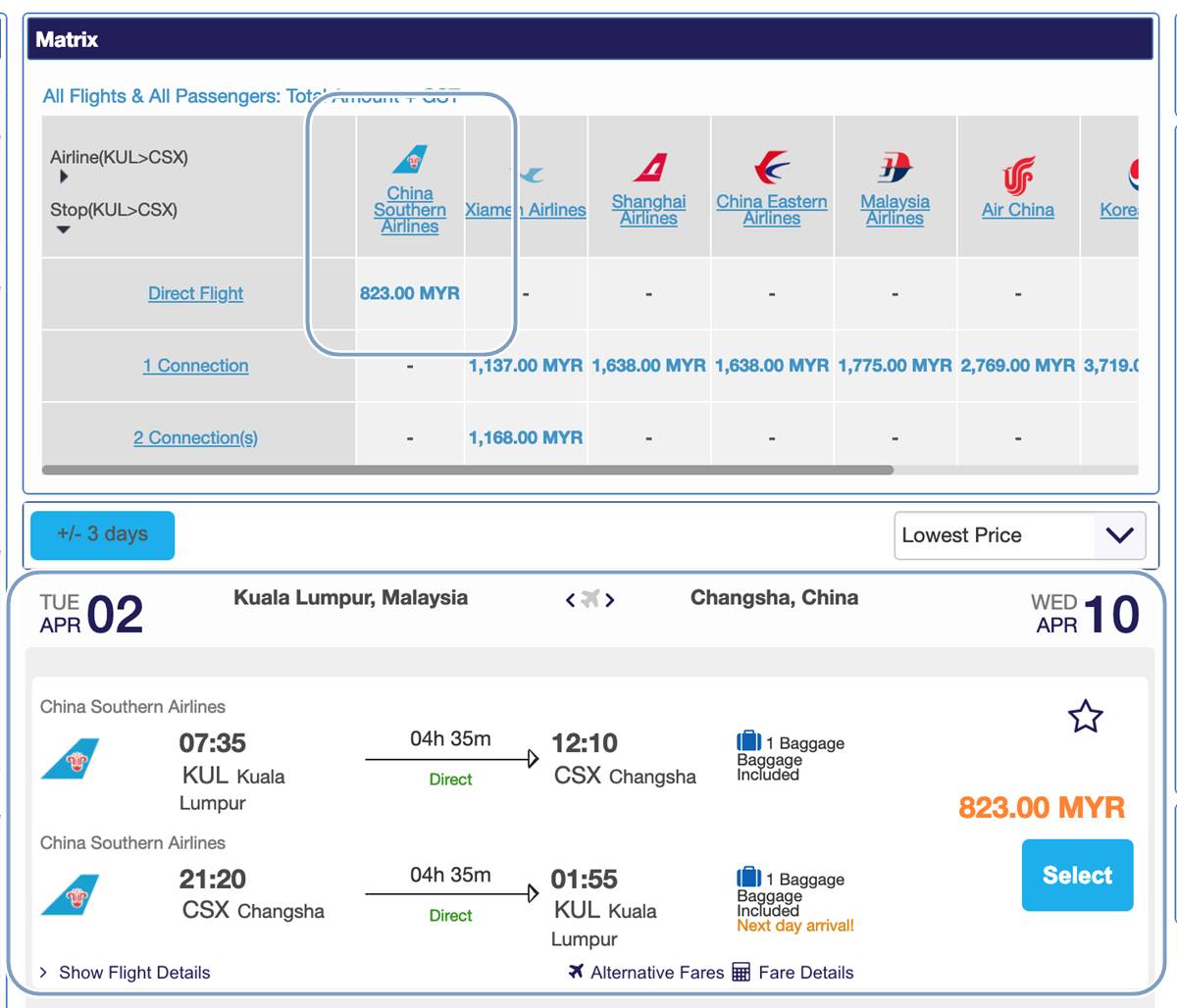
Task: Click China Southern logo on 07:35 outbound flight
Action: [71, 759]
